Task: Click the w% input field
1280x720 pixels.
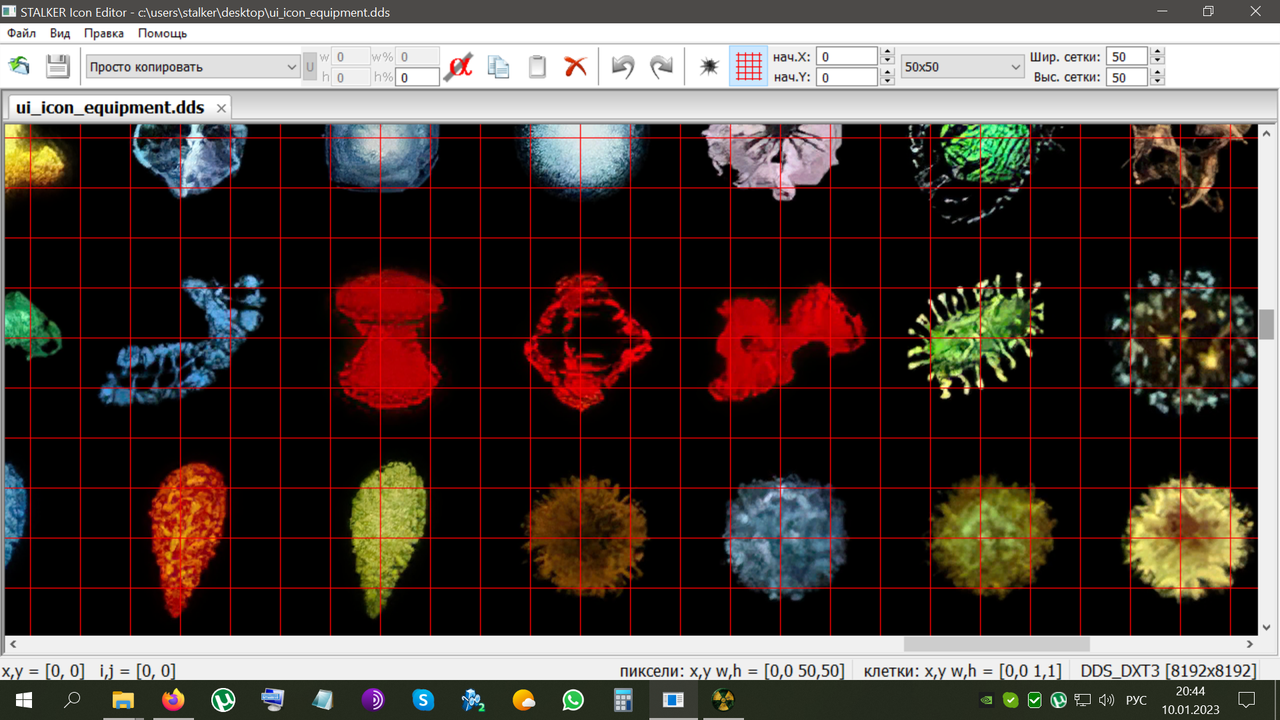Action: point(418,57)
